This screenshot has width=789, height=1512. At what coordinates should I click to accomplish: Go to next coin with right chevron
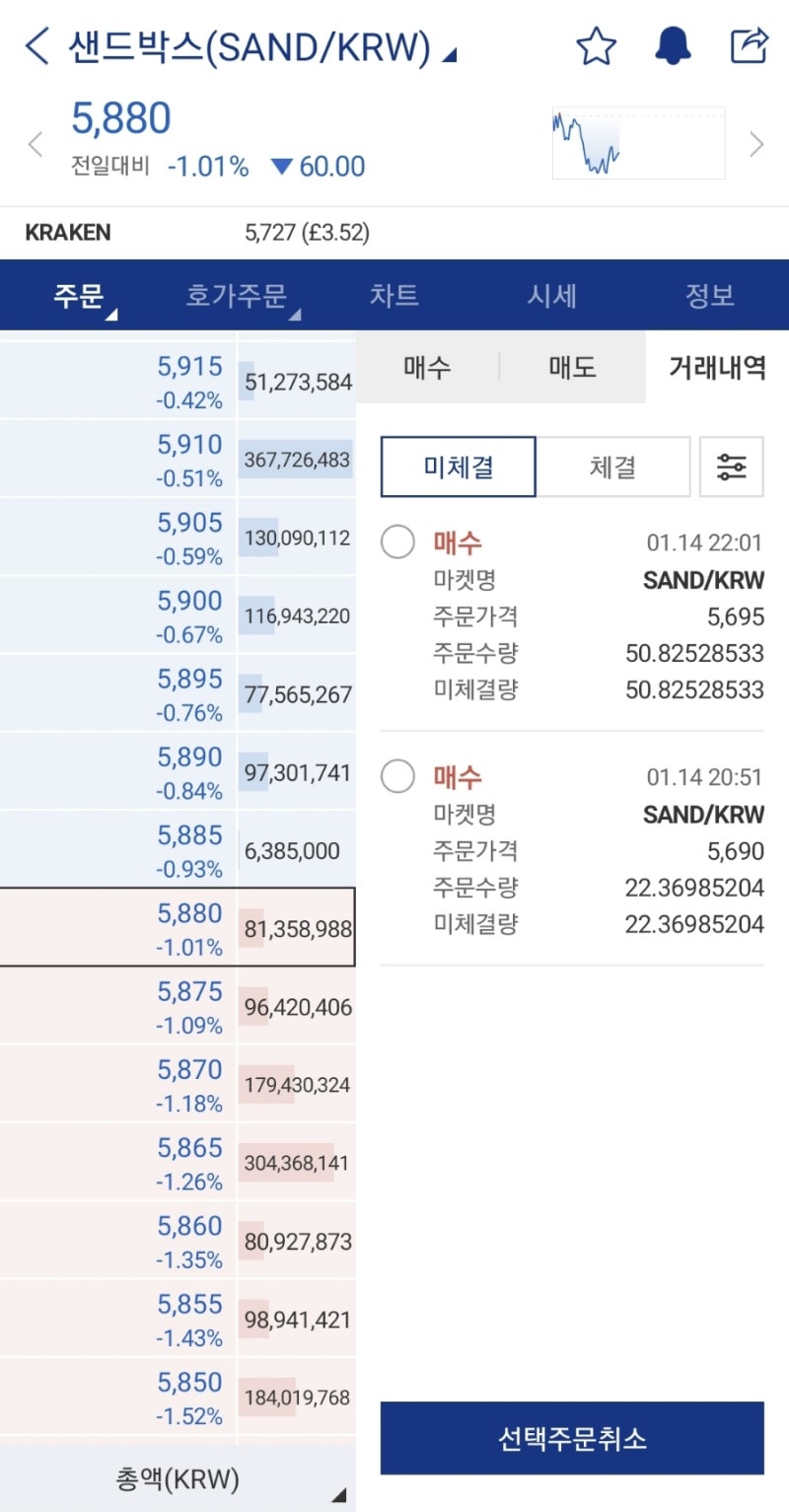coord(756,144)
